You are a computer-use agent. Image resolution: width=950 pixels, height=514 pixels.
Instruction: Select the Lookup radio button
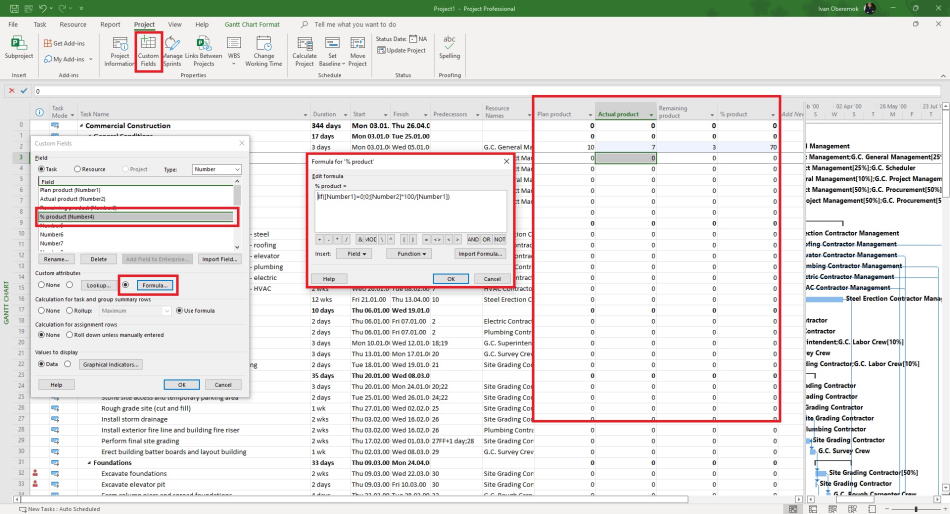[x=70, y=285]
